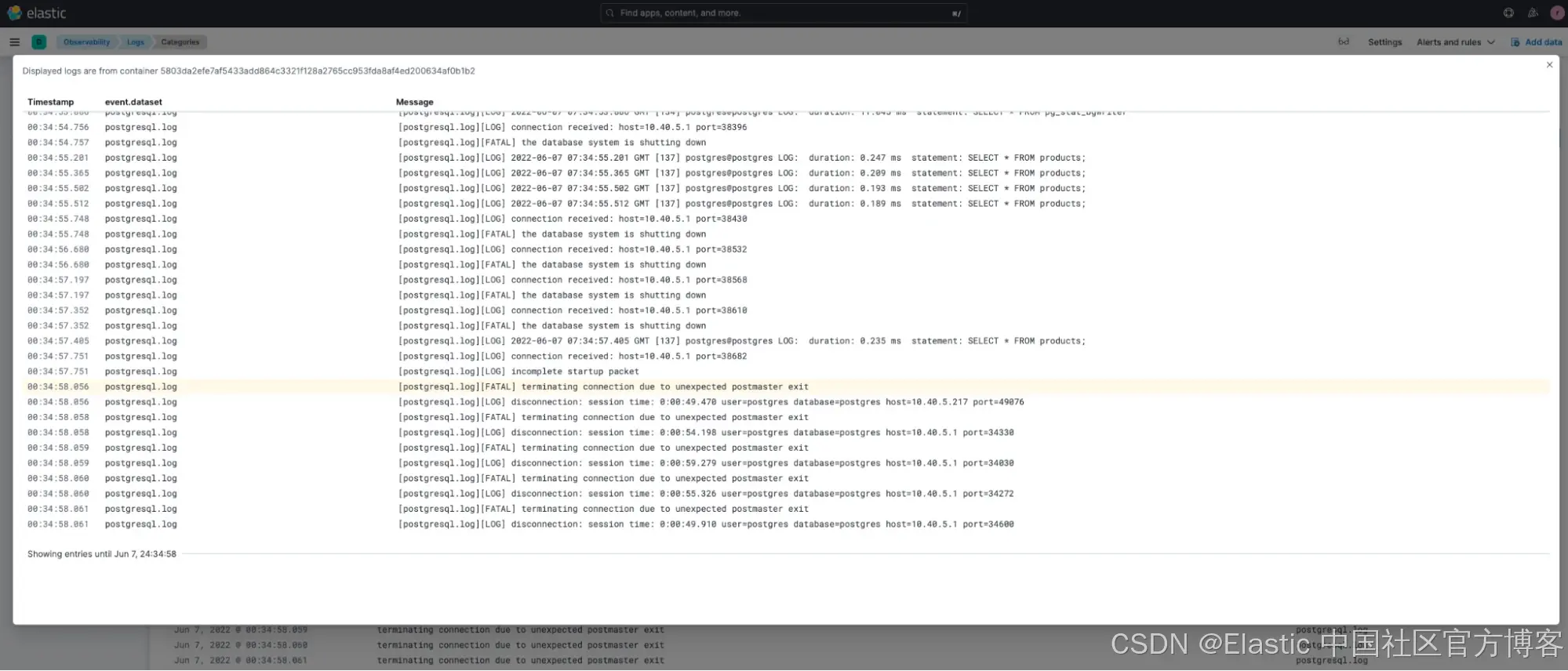Open the user account avatar
The height and width of the screenshot is (671, 1568).
(x=1557, y=13)
